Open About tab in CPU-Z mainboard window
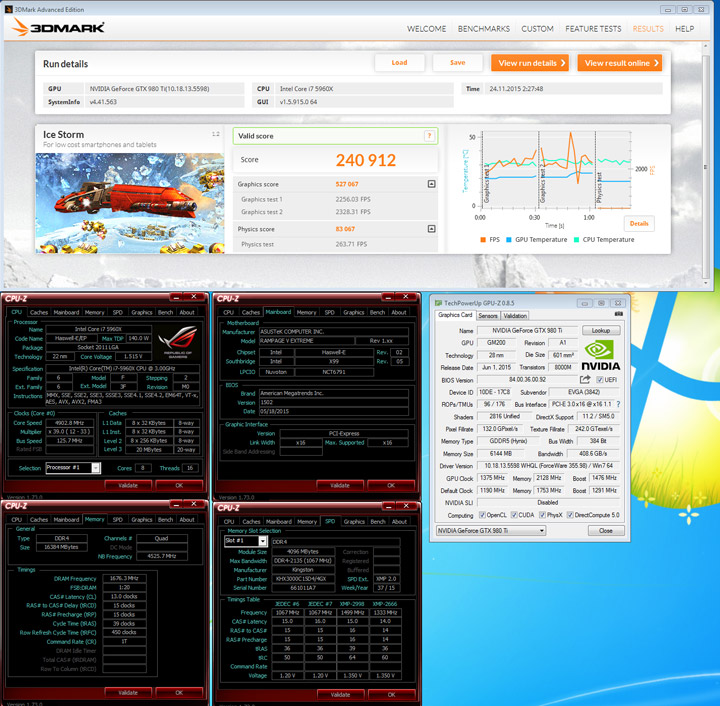 tap(399, 313)
